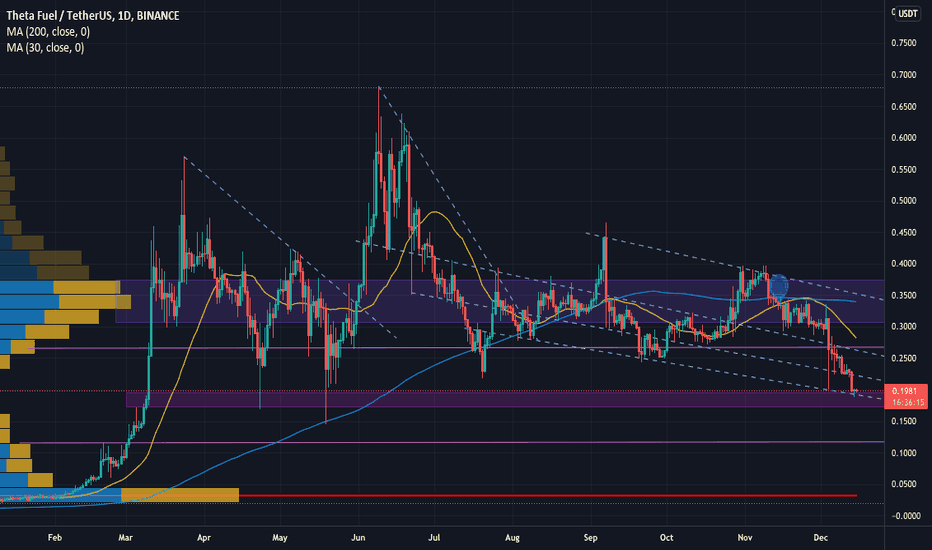Select the MA (30, close, 0) indicator legend
Image resolution: width=932 pixels, height=550 pixels.
(45, 48)
